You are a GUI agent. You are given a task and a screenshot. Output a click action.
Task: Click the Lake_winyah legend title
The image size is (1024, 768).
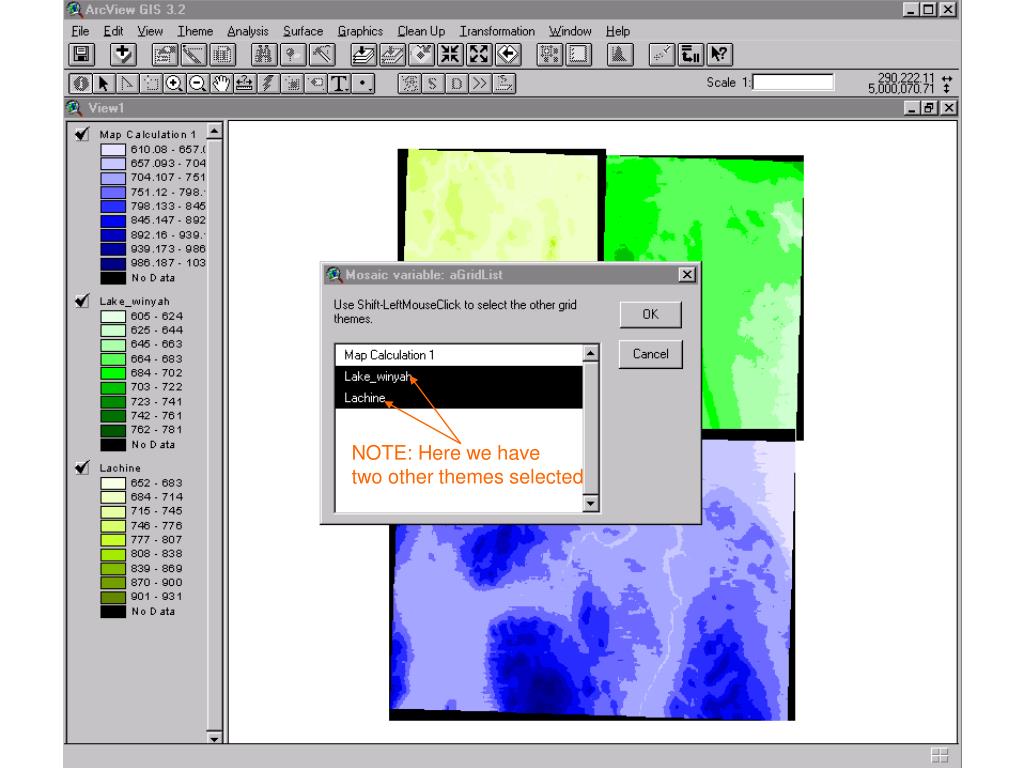coord(135,301)
